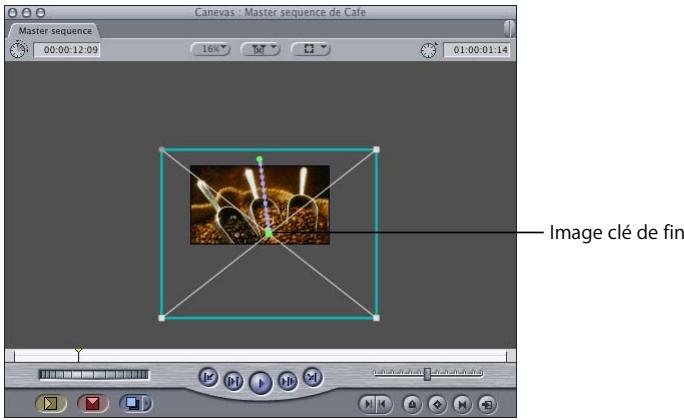Click the clock icon beside the duration field
The image size is (684, 420).
point(18,50)
